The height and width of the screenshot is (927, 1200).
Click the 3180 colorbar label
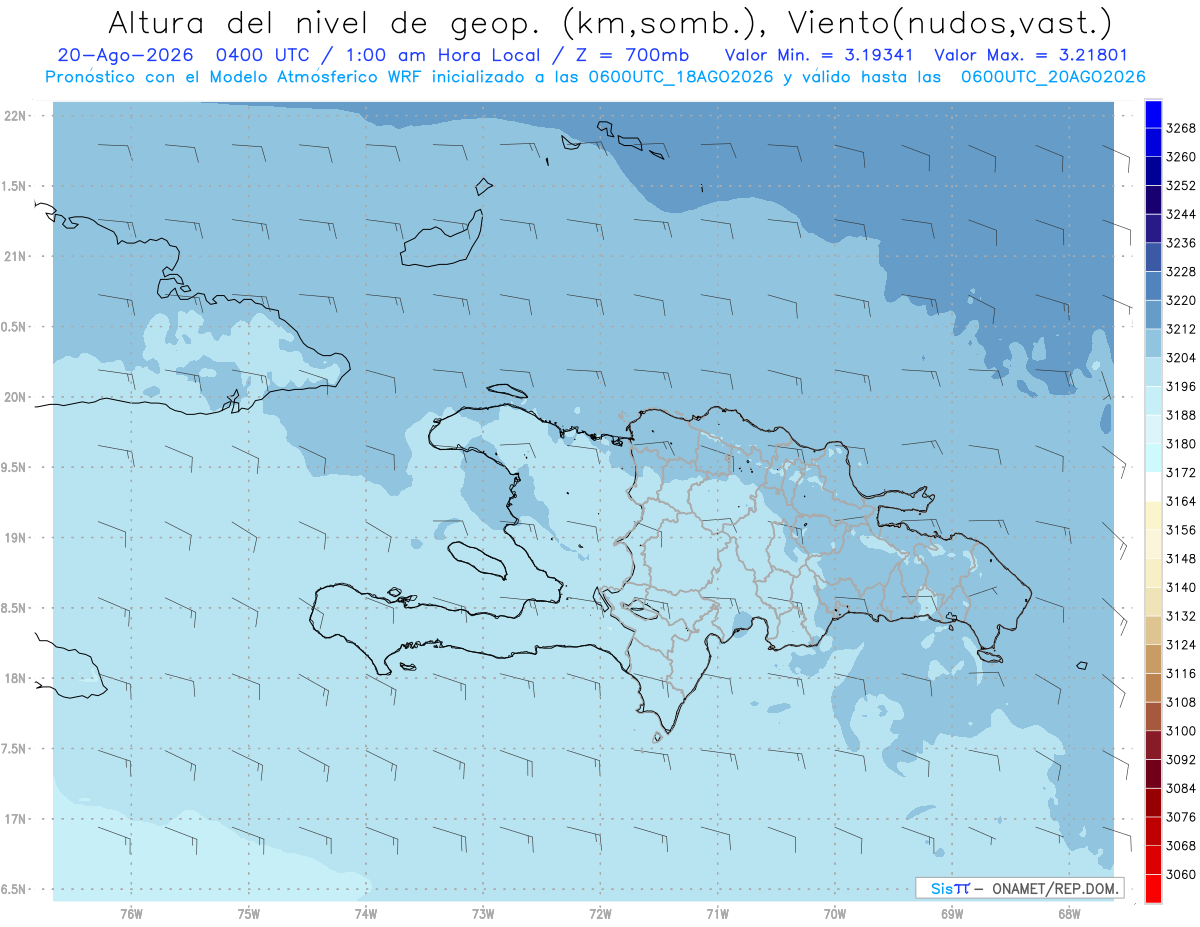[1180, 444]
